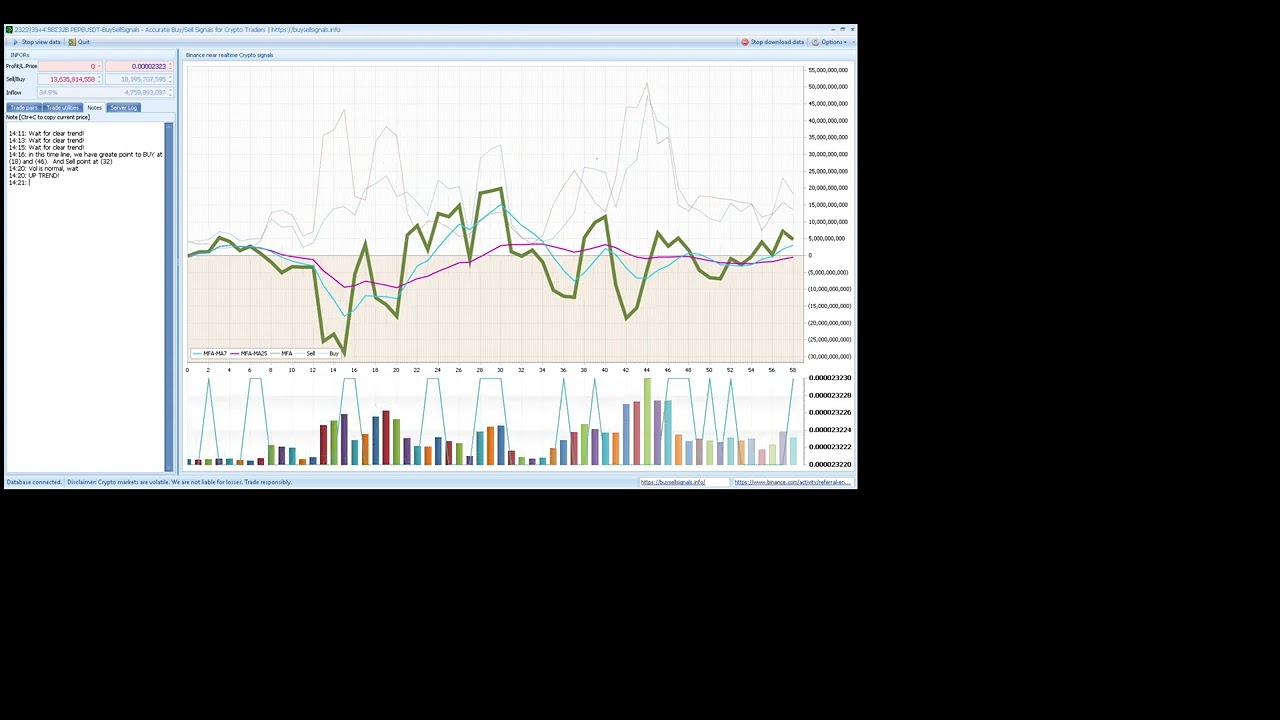Click the notes panel vertical scrollbar
This screenshot has height=720, width=1280.
169,296
